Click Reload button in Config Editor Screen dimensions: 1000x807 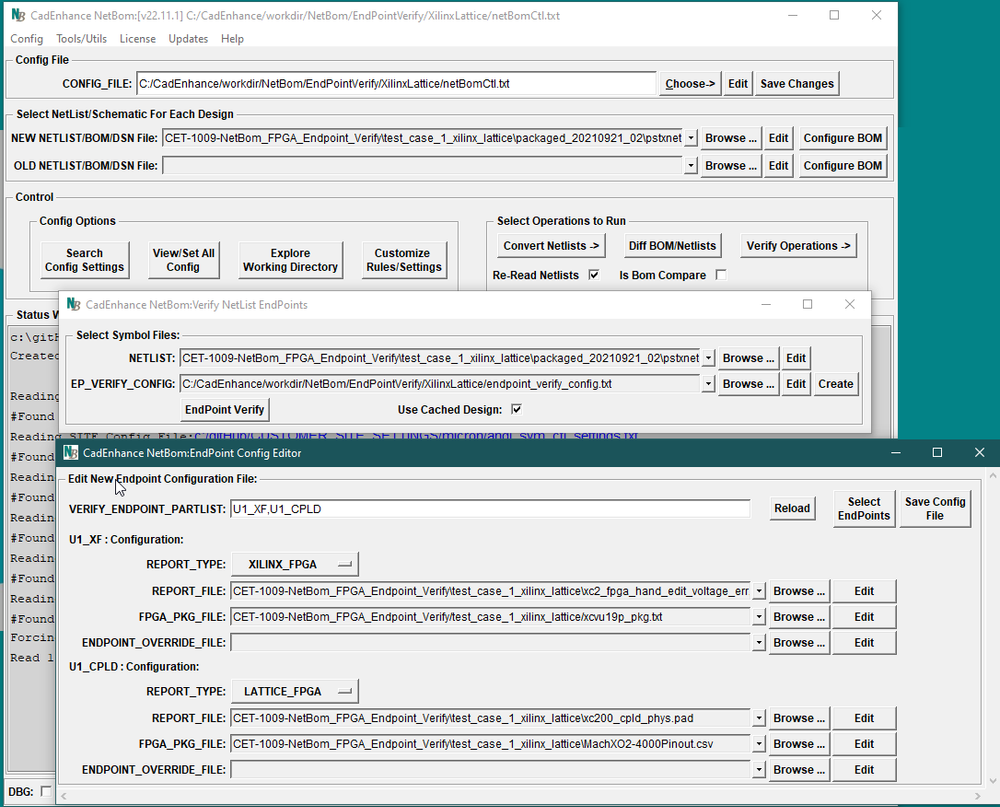tap(791, 508)
